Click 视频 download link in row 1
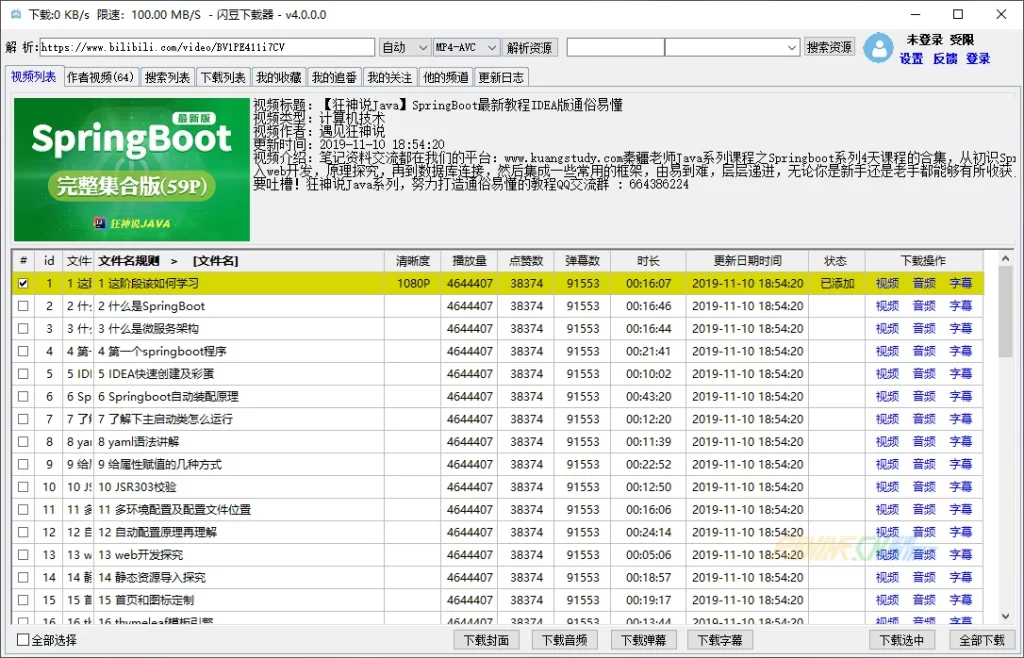This screenshot has height=658, width=1024. 887,284
